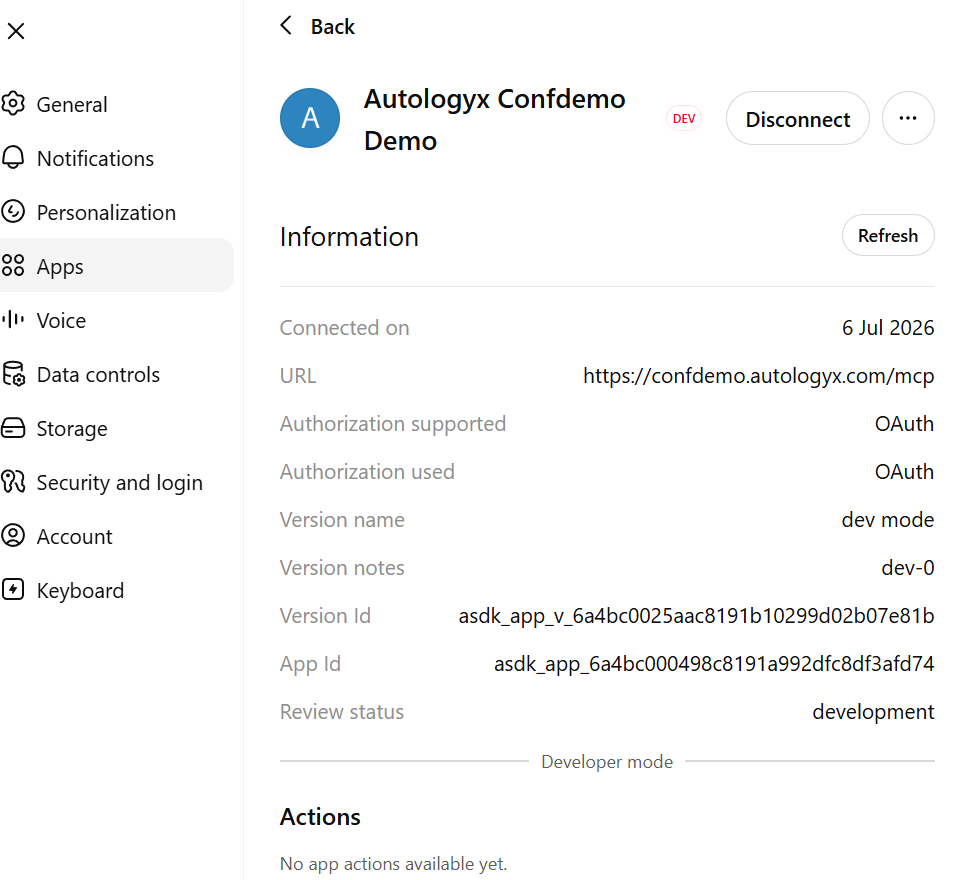Click the Connected on label
The height and width of the screenshot is (880, 964).
click(344, 328)
